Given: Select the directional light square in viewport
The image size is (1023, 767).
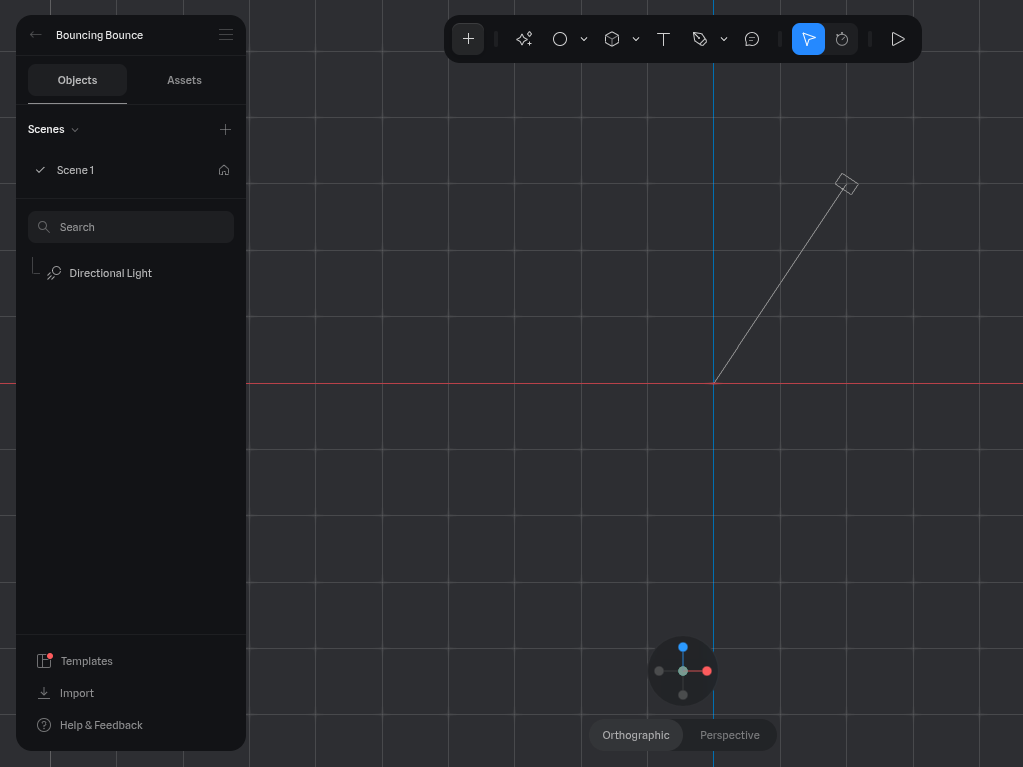Looking at the screenshot, I should (x=847, y=184).
